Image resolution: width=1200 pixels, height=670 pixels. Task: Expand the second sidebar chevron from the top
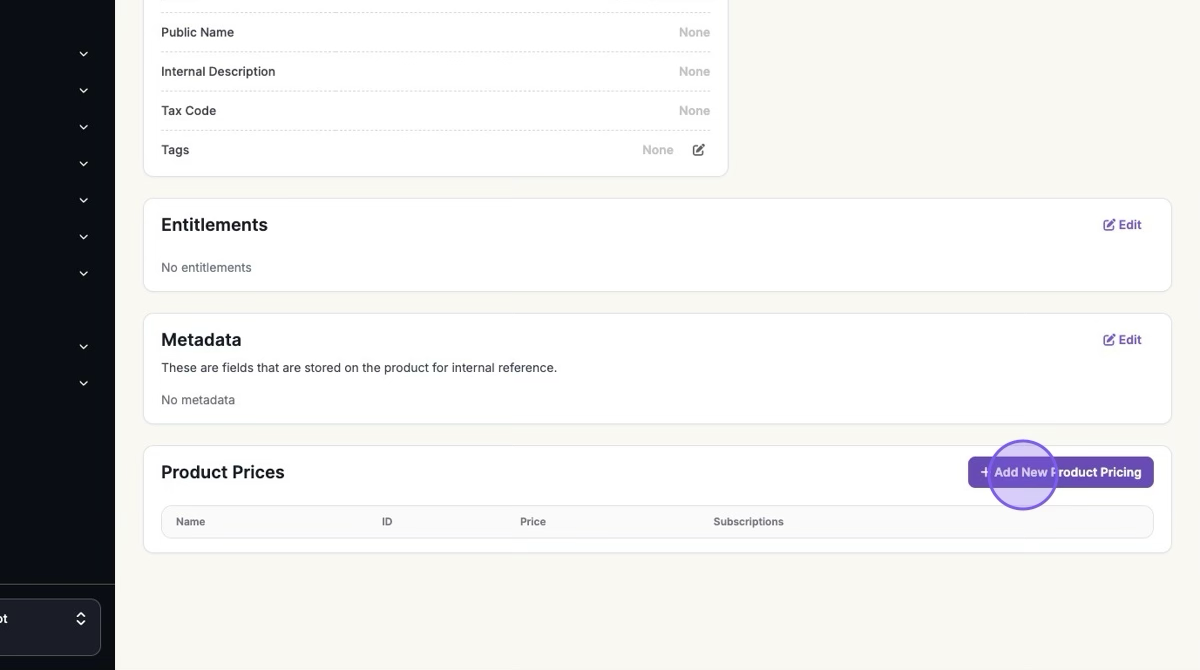[84, 91]
